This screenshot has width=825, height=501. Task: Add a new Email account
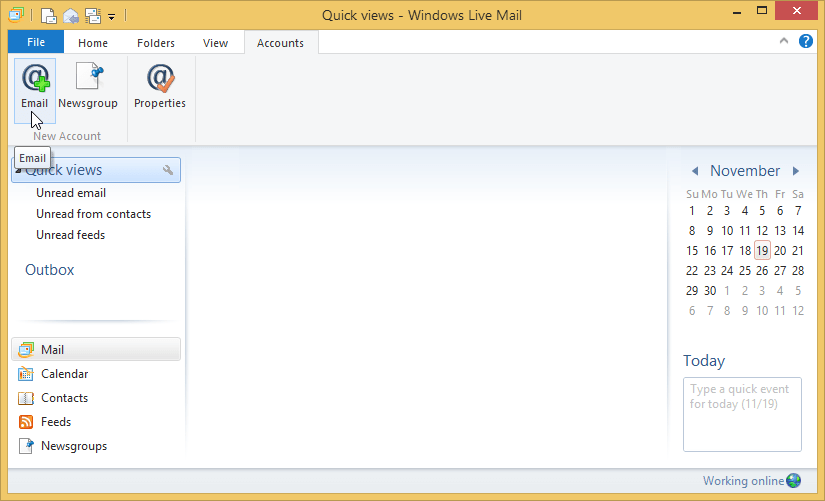click(x=35, y=91)
